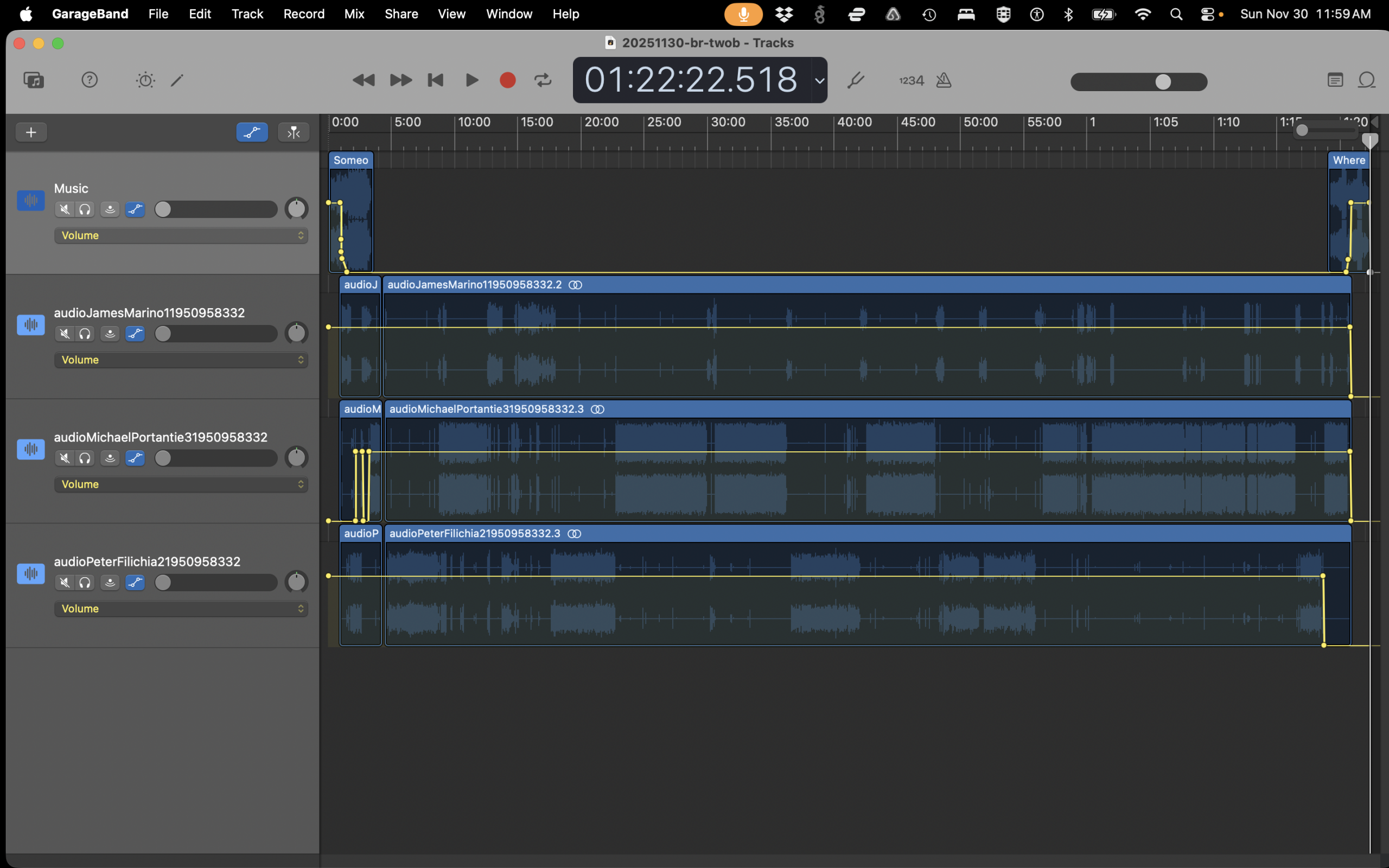Viewport: 1389px width, 868px height.
Task: Open Smart Controls dial icon
Action: [145, 80]
